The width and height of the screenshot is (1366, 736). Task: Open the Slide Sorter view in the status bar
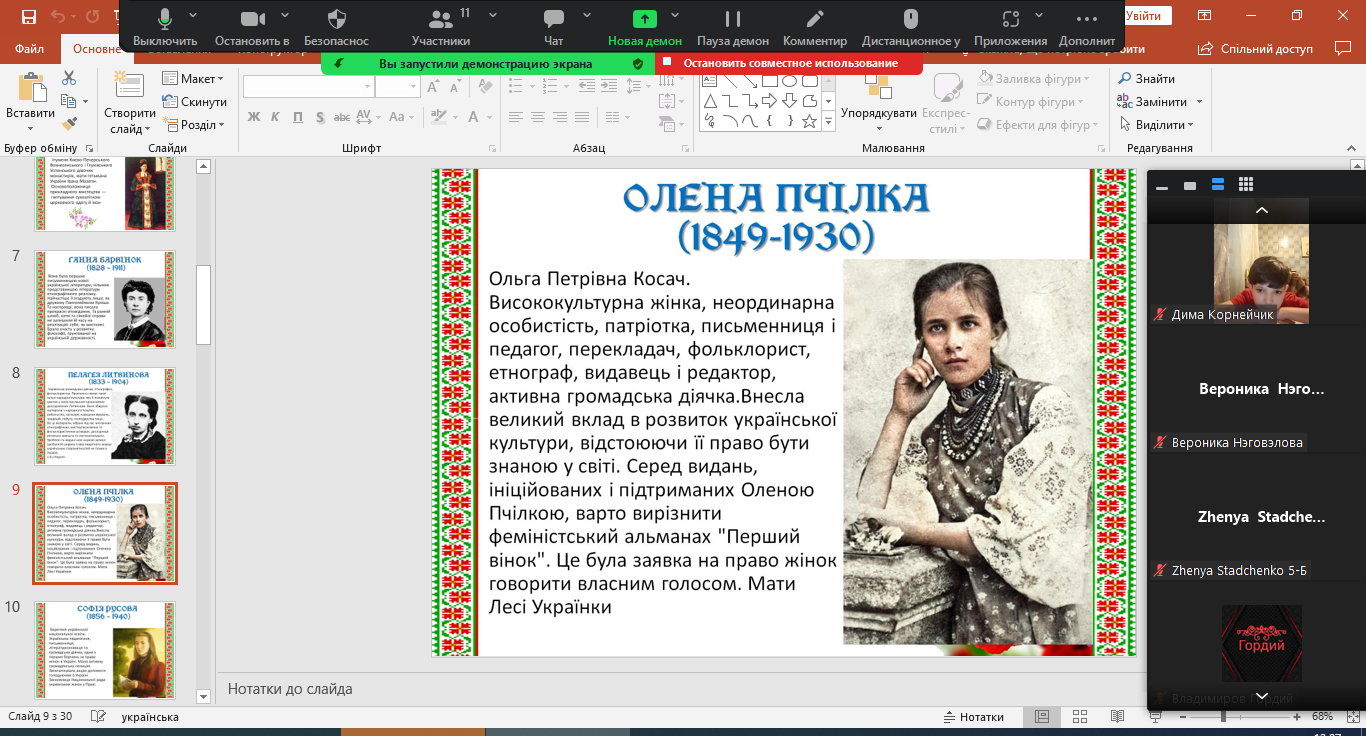[x=1079, y=717]
